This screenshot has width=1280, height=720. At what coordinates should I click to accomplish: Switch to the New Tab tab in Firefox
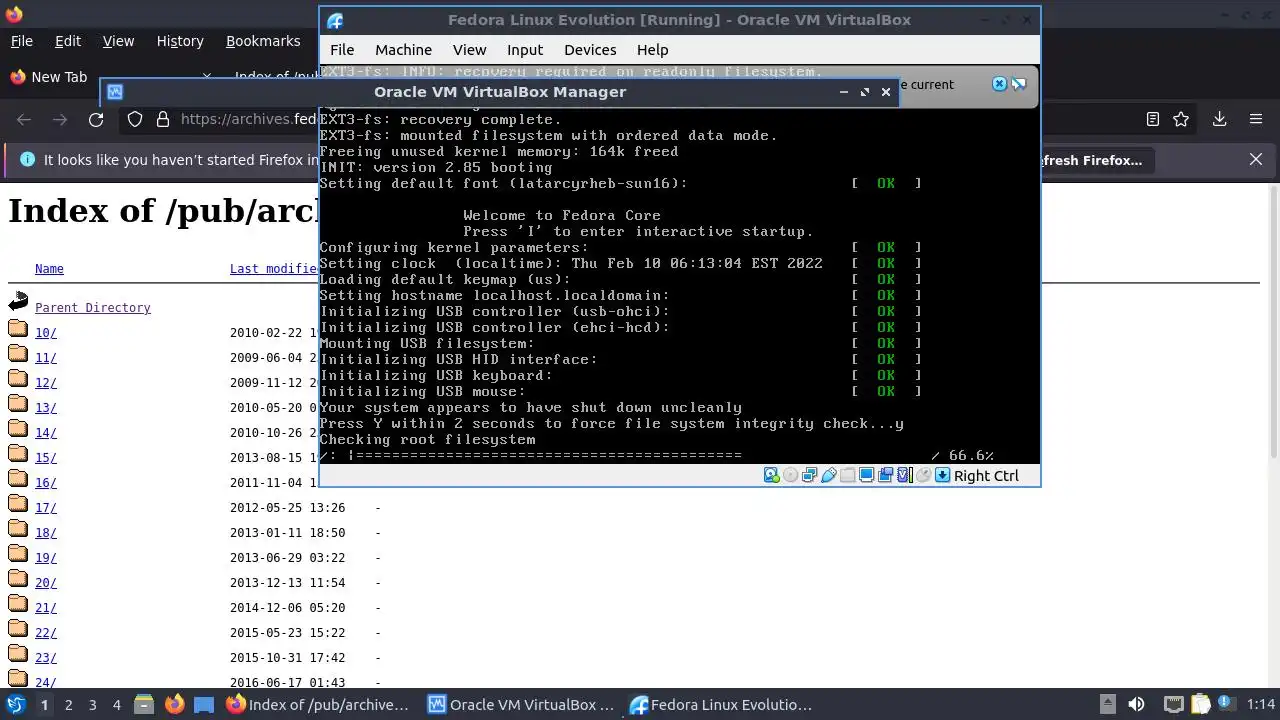pos(110,77)
